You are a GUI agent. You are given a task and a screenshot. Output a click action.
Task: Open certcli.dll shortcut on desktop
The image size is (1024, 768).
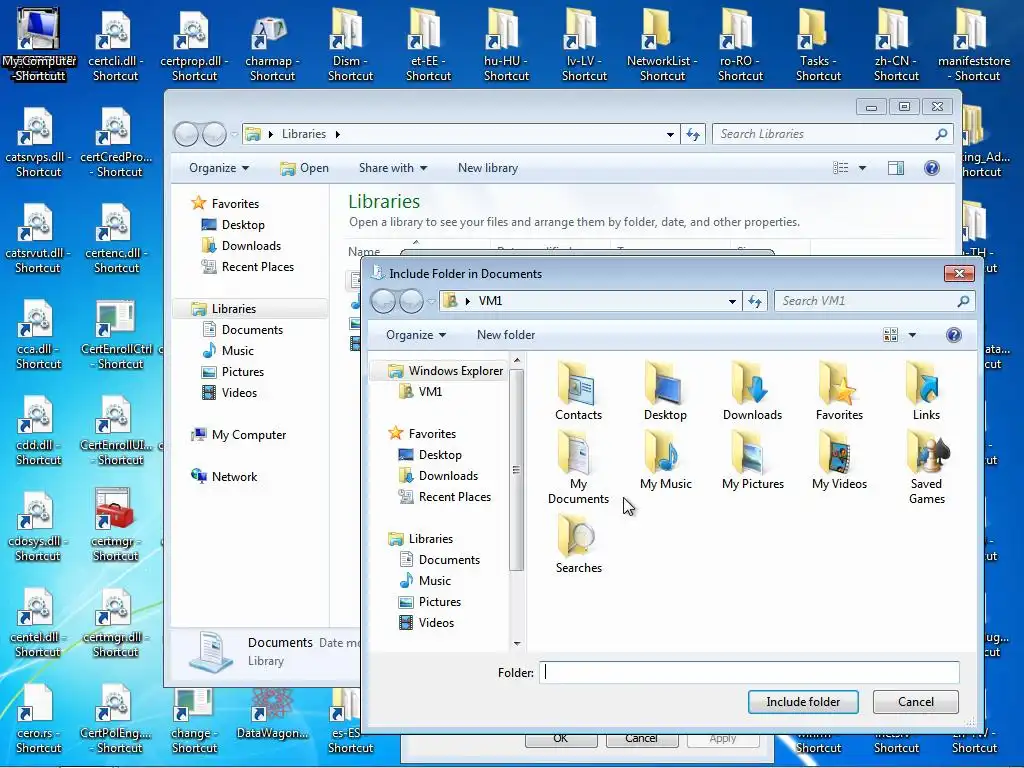[x=116, y=46]
